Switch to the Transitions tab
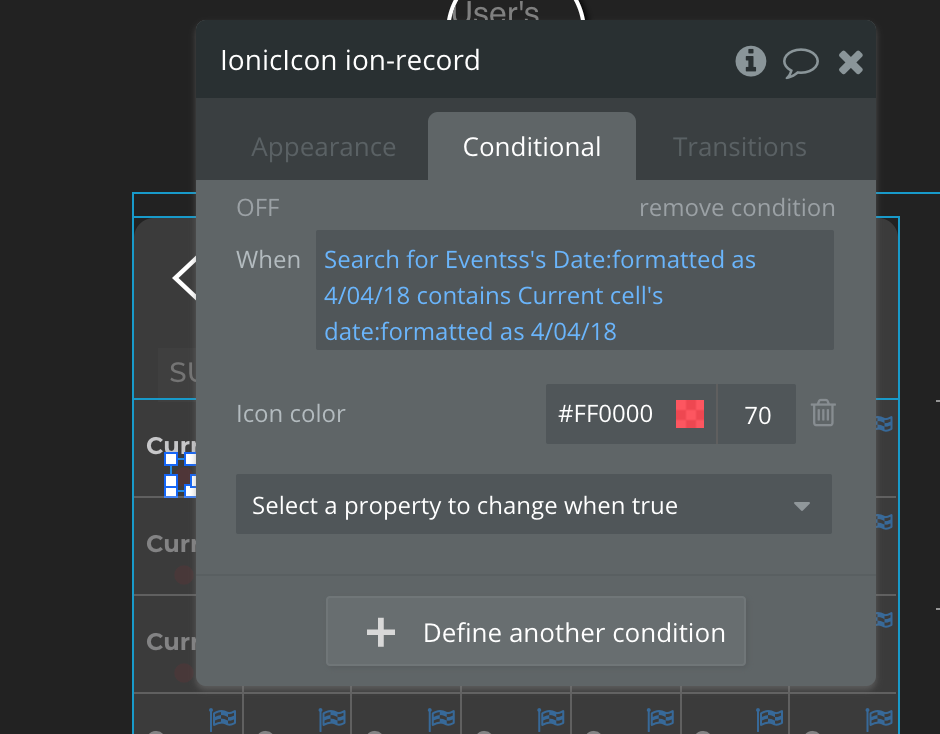 (x=739, y=147)
